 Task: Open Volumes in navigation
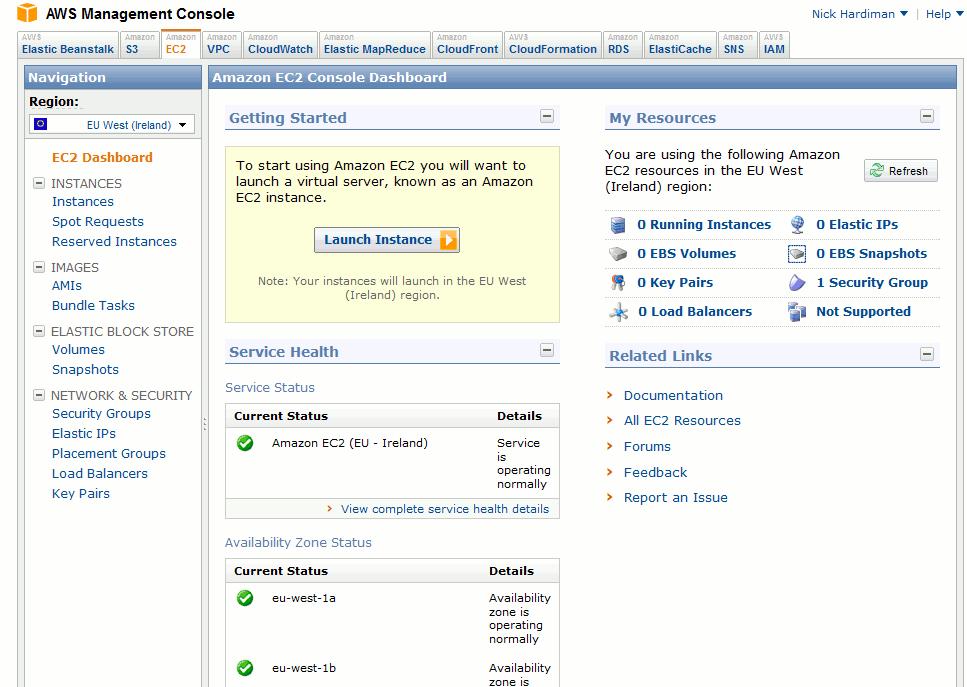tap(78, 350)
